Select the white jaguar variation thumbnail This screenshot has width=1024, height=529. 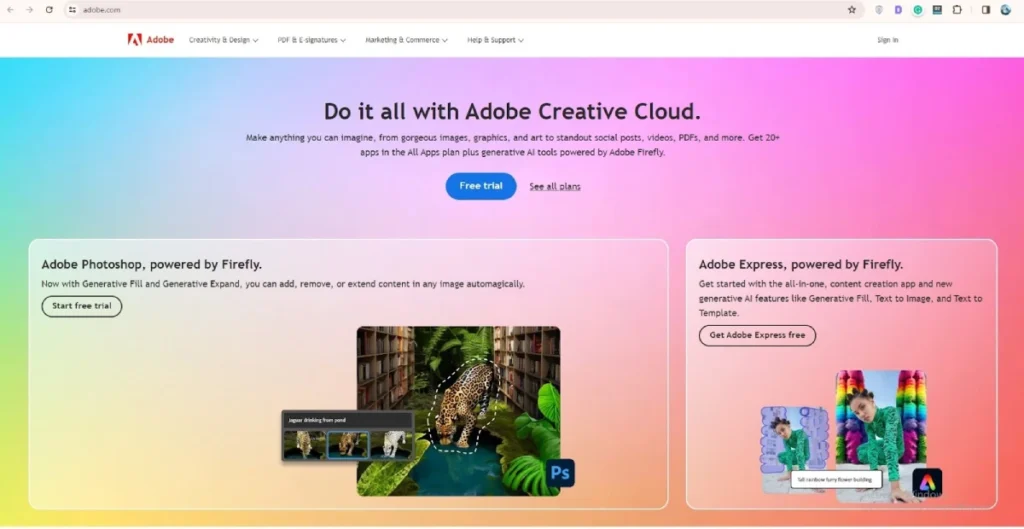pyautogui.click(x=391, y=445)
